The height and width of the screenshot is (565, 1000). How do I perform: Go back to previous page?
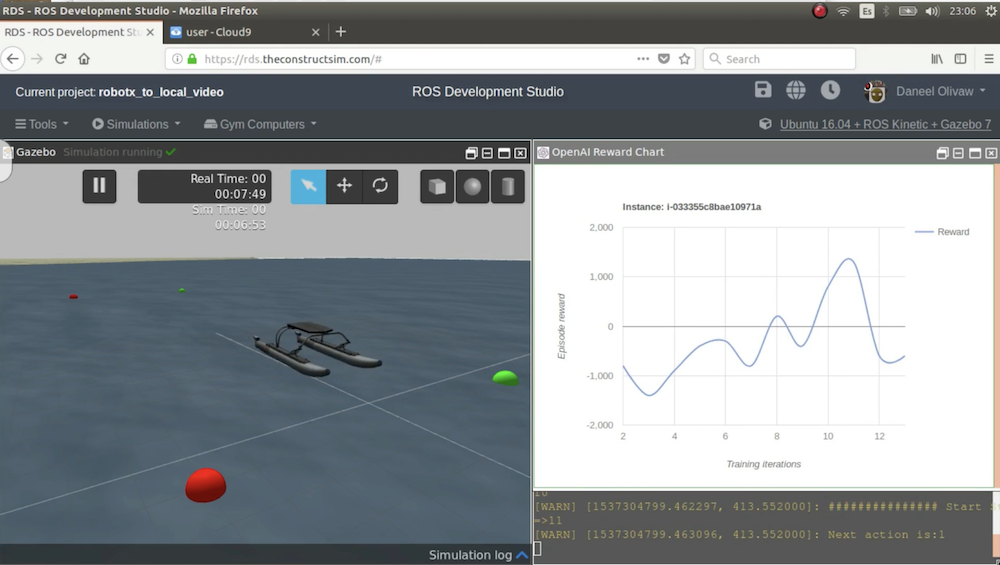pyautogui.click(x=13, y=59)
